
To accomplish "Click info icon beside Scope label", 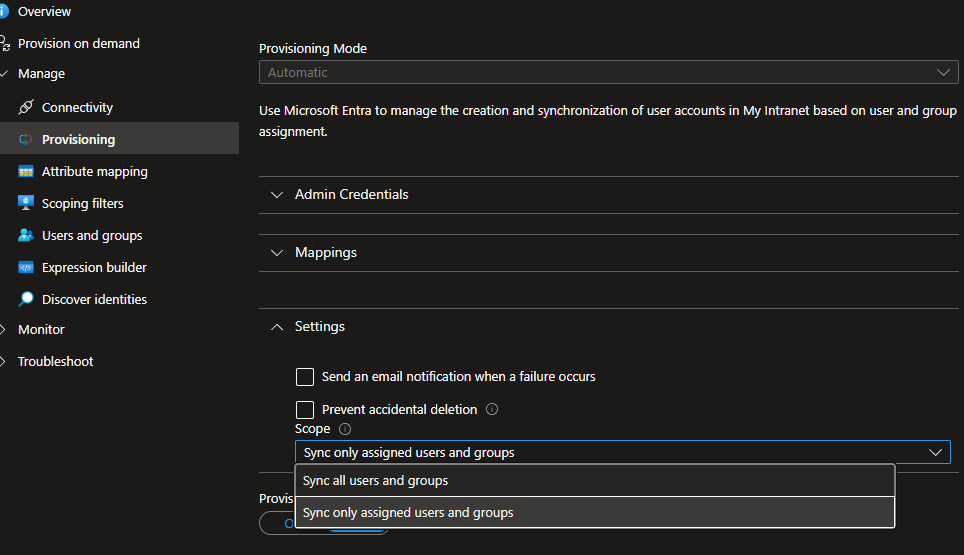I will 345,428.
